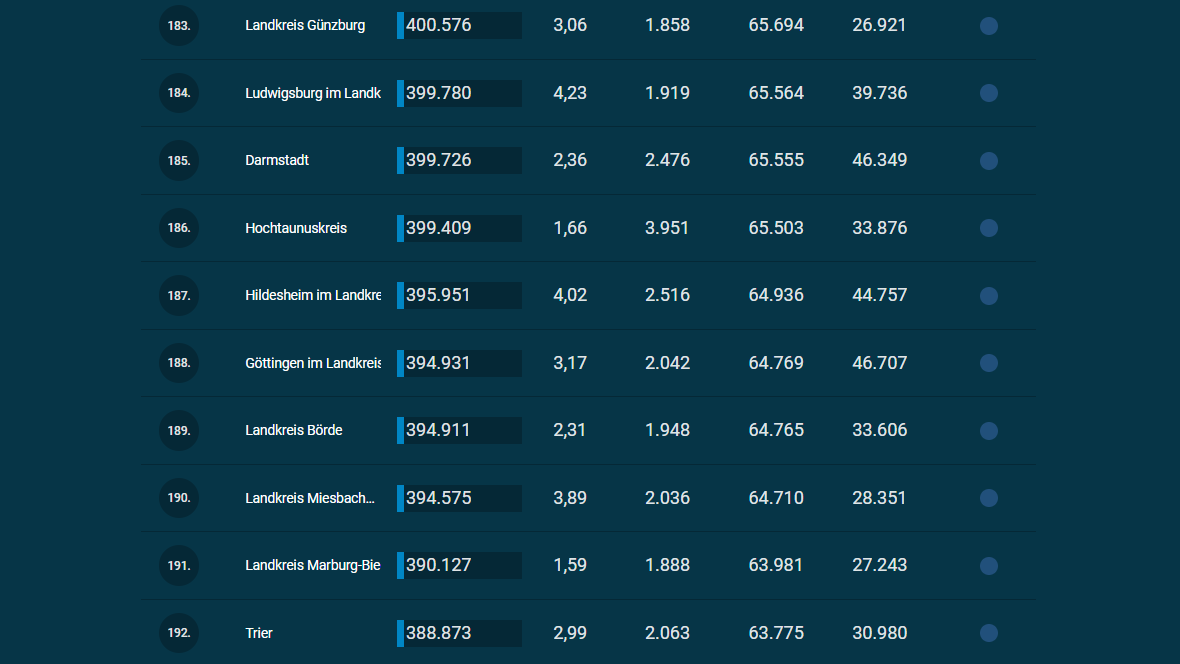Select the dot icon for Göttingen row
This screenshot has width=1180, height=664.
988,363
